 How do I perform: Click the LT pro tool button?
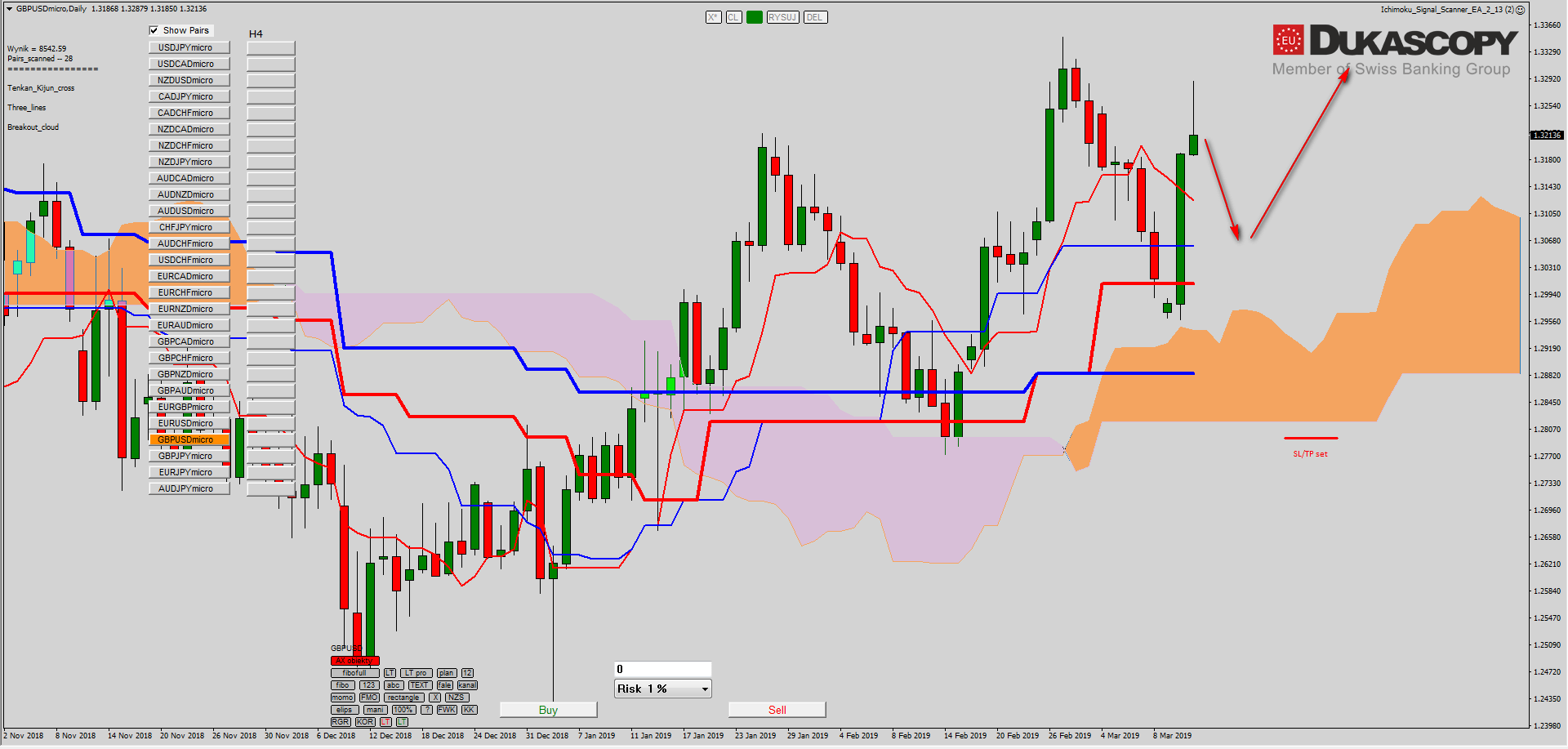[416, 673]
